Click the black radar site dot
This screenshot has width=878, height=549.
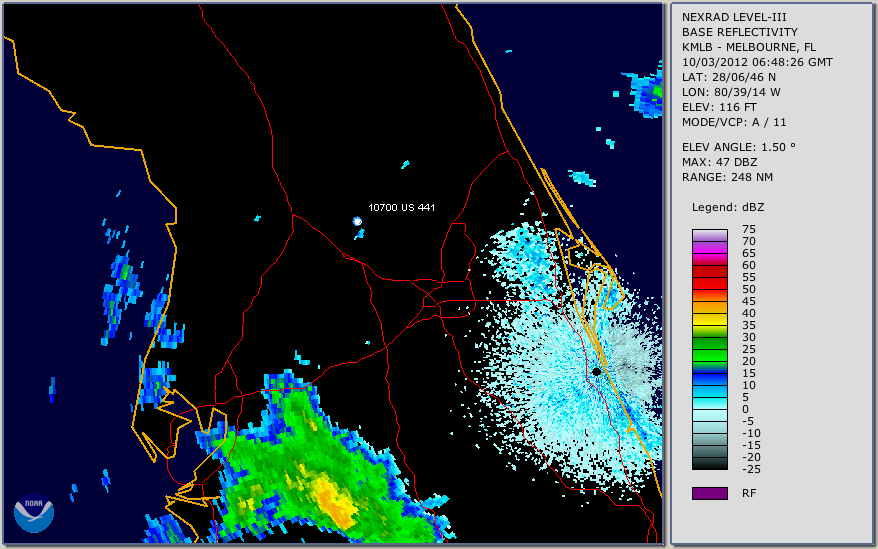pyautogui.click(x=596, y=371)
